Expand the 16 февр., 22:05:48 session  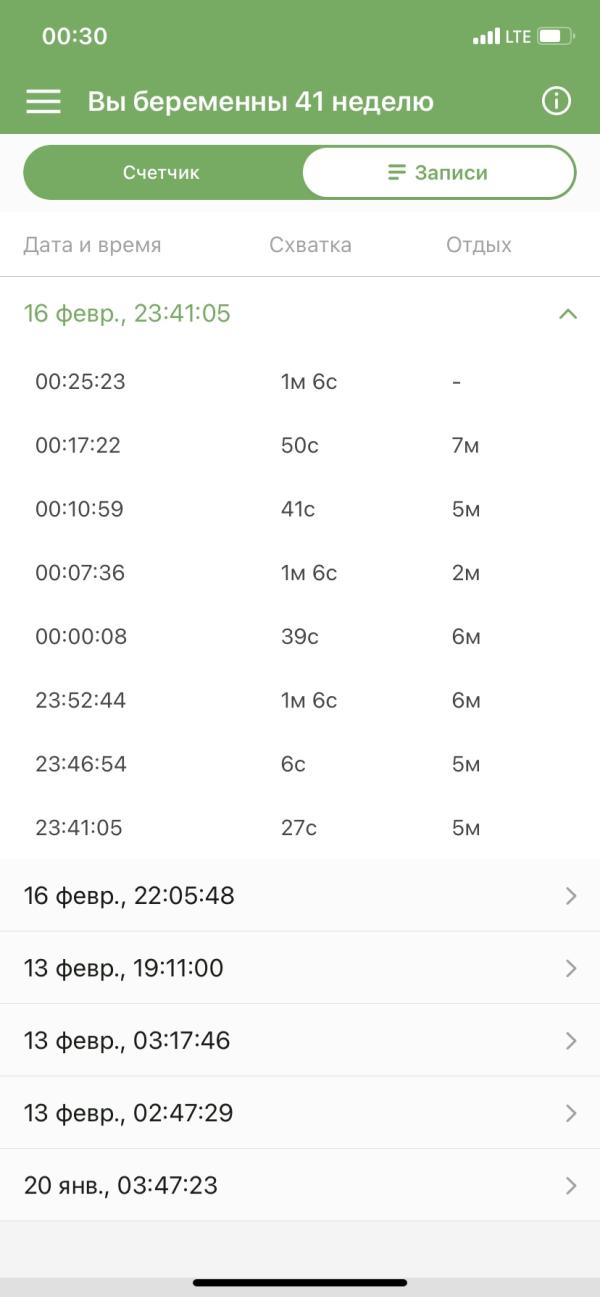click(300, 895)
